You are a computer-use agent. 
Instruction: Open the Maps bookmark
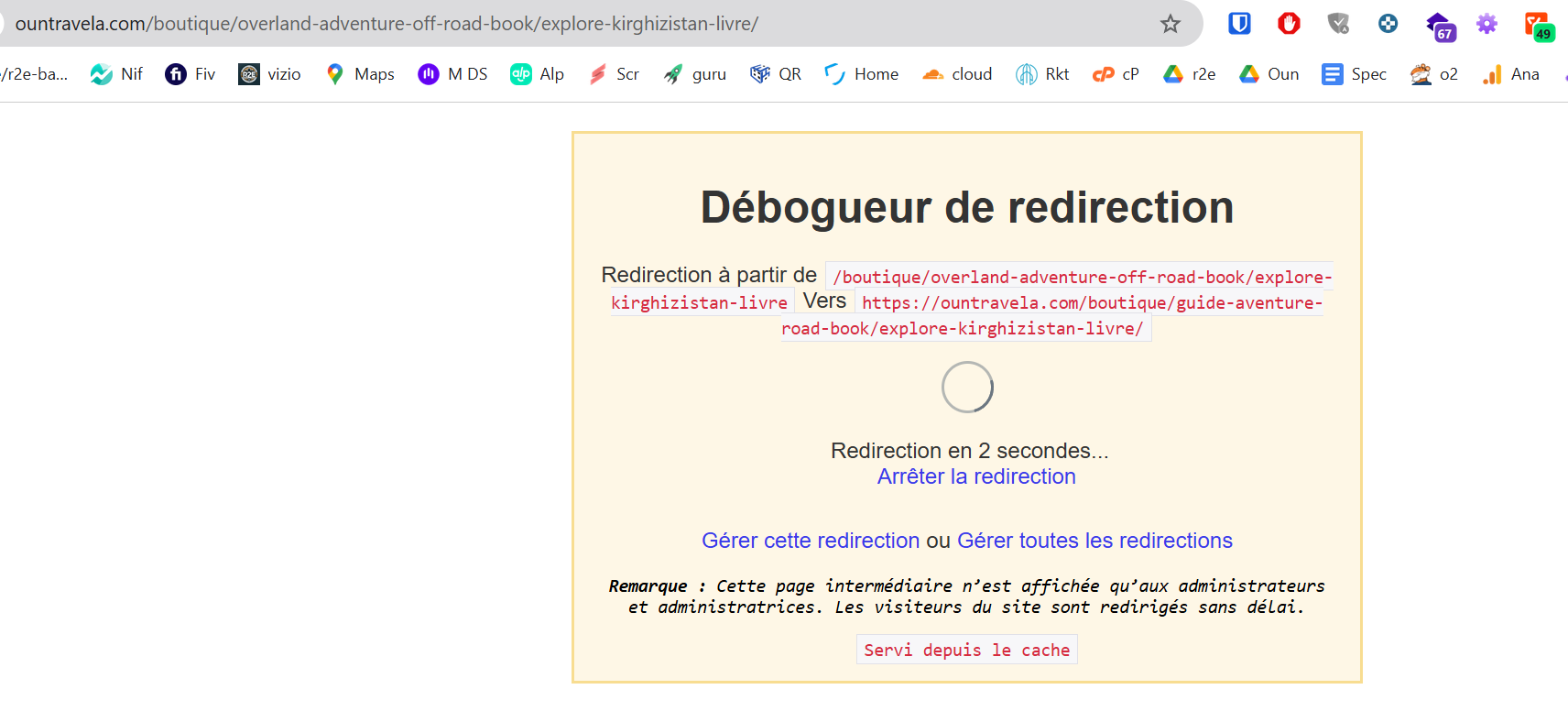click(360, 74)
